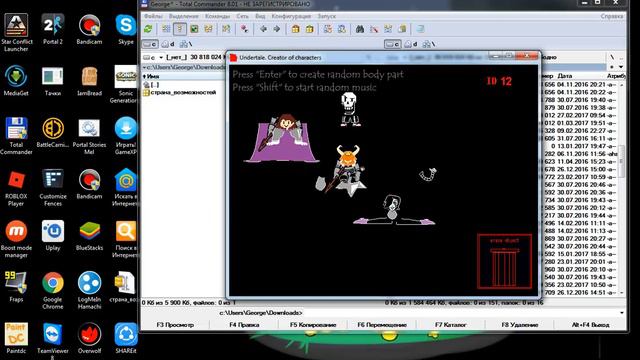Image resolution: width=640 pixels, height=360 pixels.
Task: Select network drive button in left panel
Action: [x=186, y=44]
